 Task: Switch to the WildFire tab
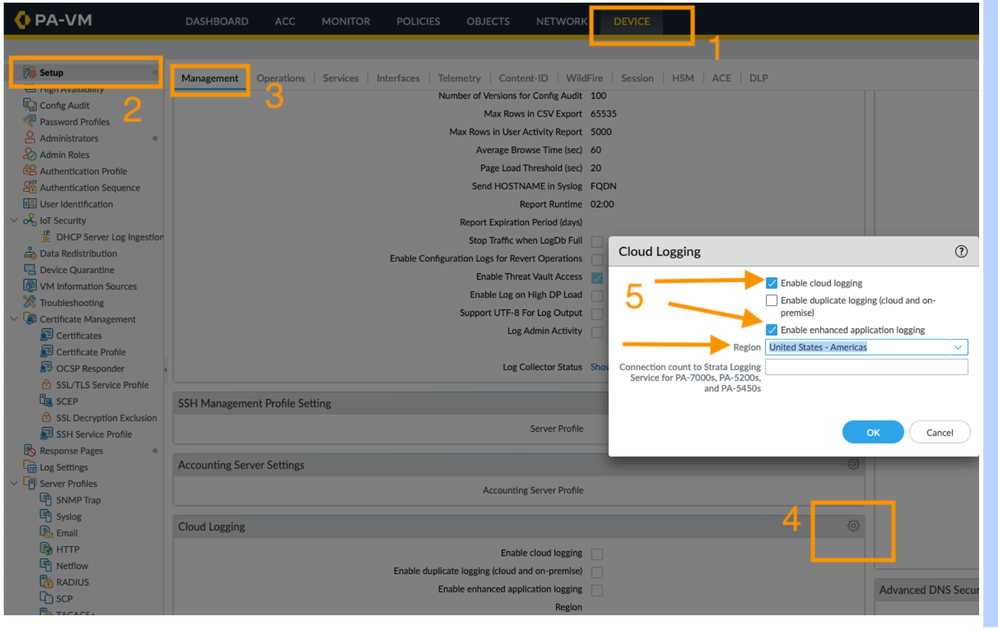[584, 78]
